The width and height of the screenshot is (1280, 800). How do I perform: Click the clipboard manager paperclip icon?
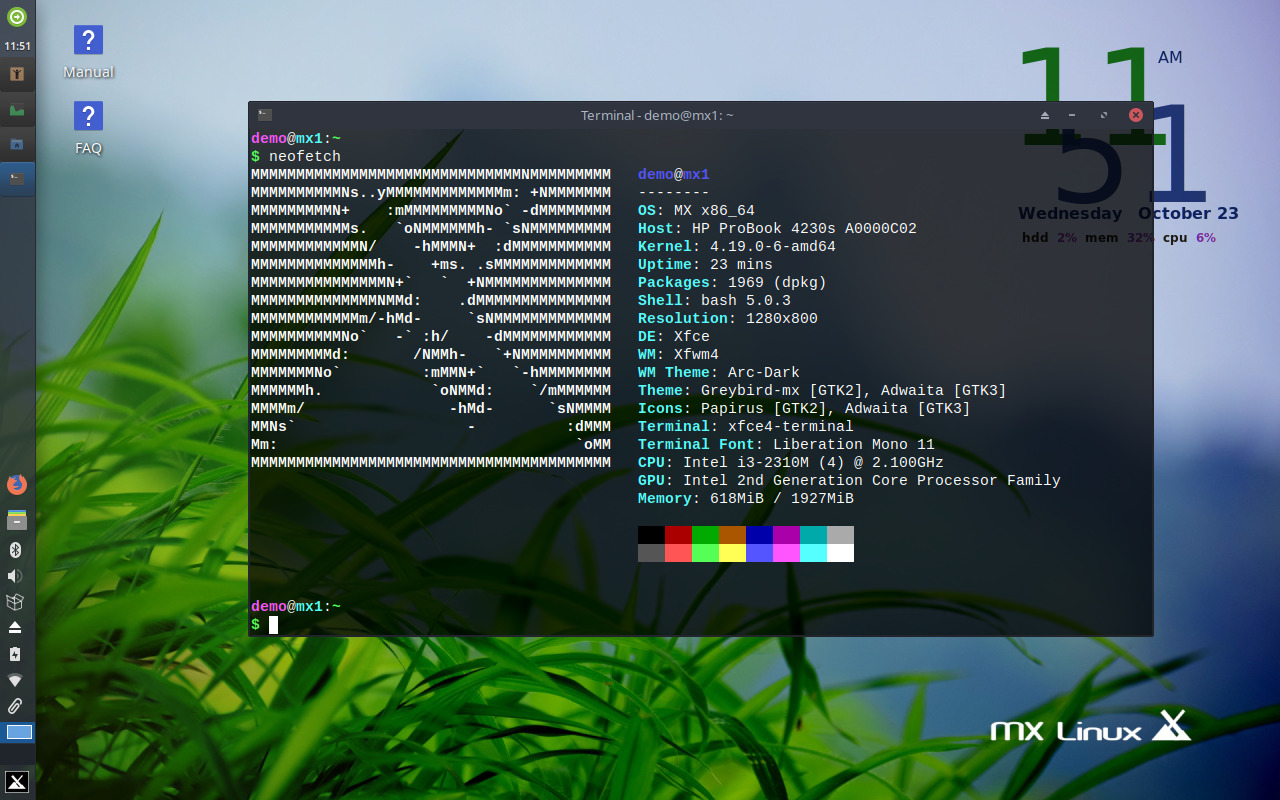pyautogui.click(x=15, y=706)
